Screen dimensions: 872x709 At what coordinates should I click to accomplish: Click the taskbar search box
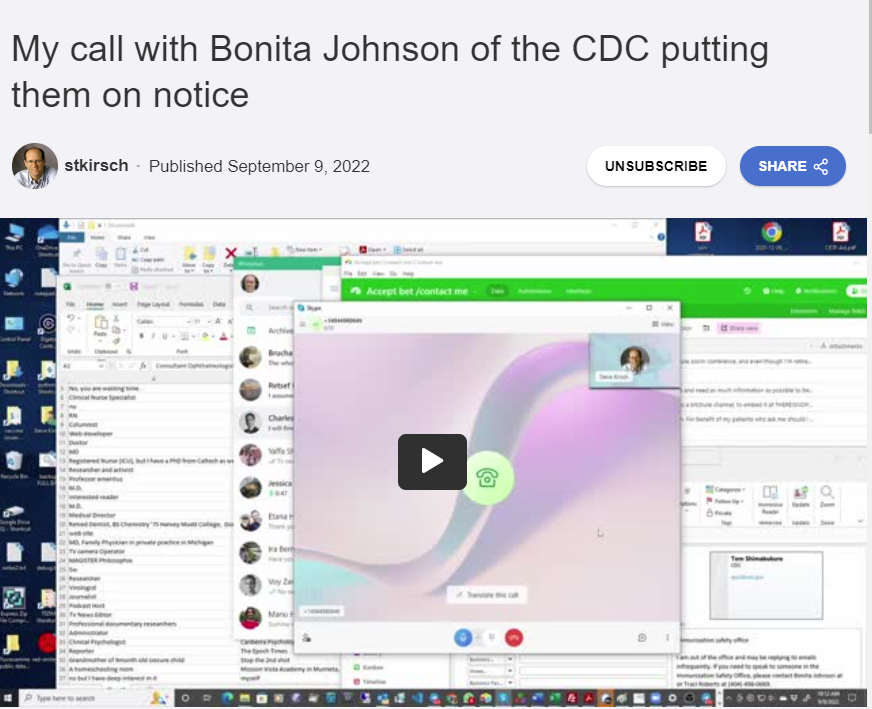tap(70, 697)
